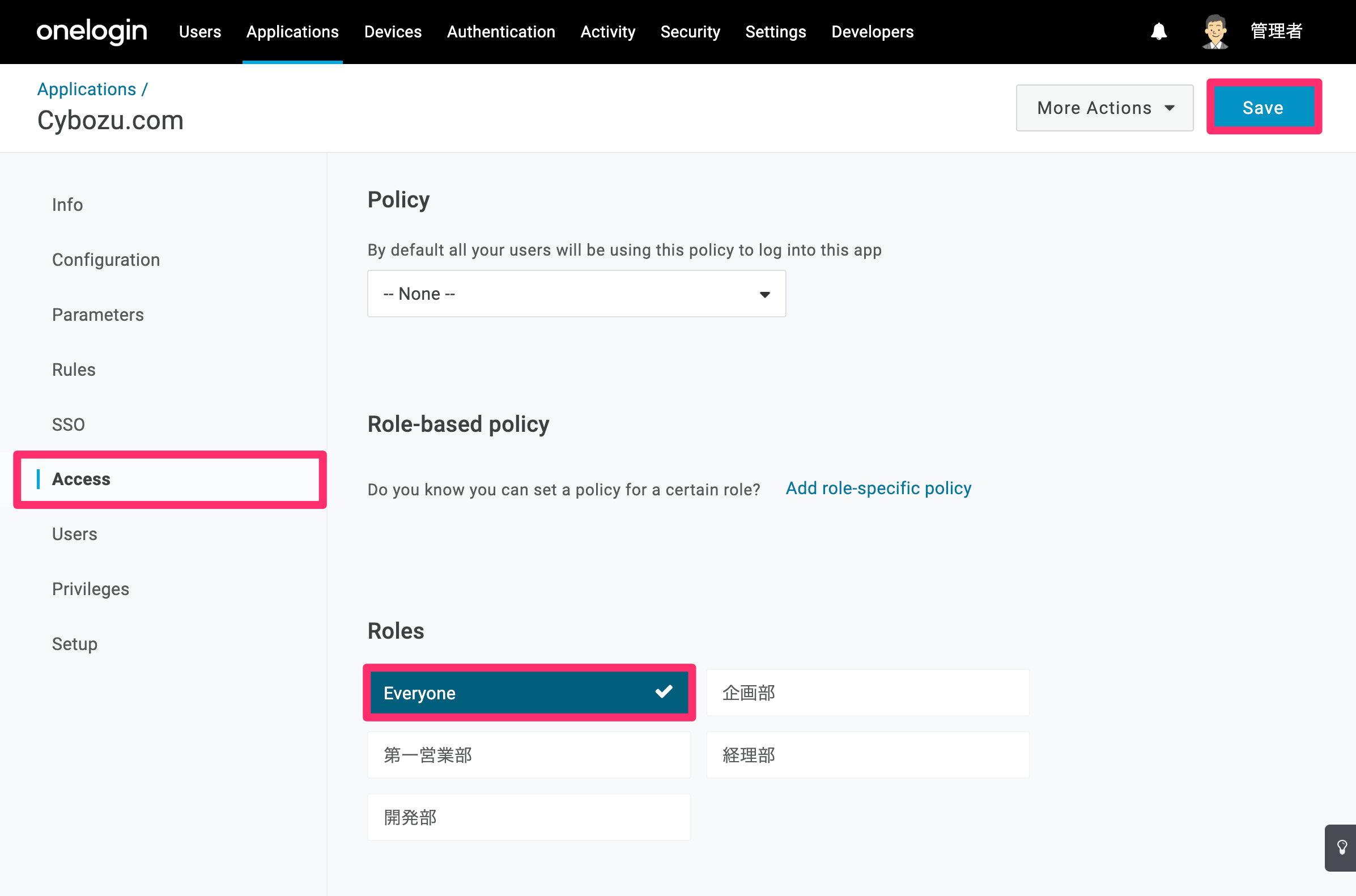Select the 企画部 role
Screen dimensions: 1356x896
tap(868, 693)
